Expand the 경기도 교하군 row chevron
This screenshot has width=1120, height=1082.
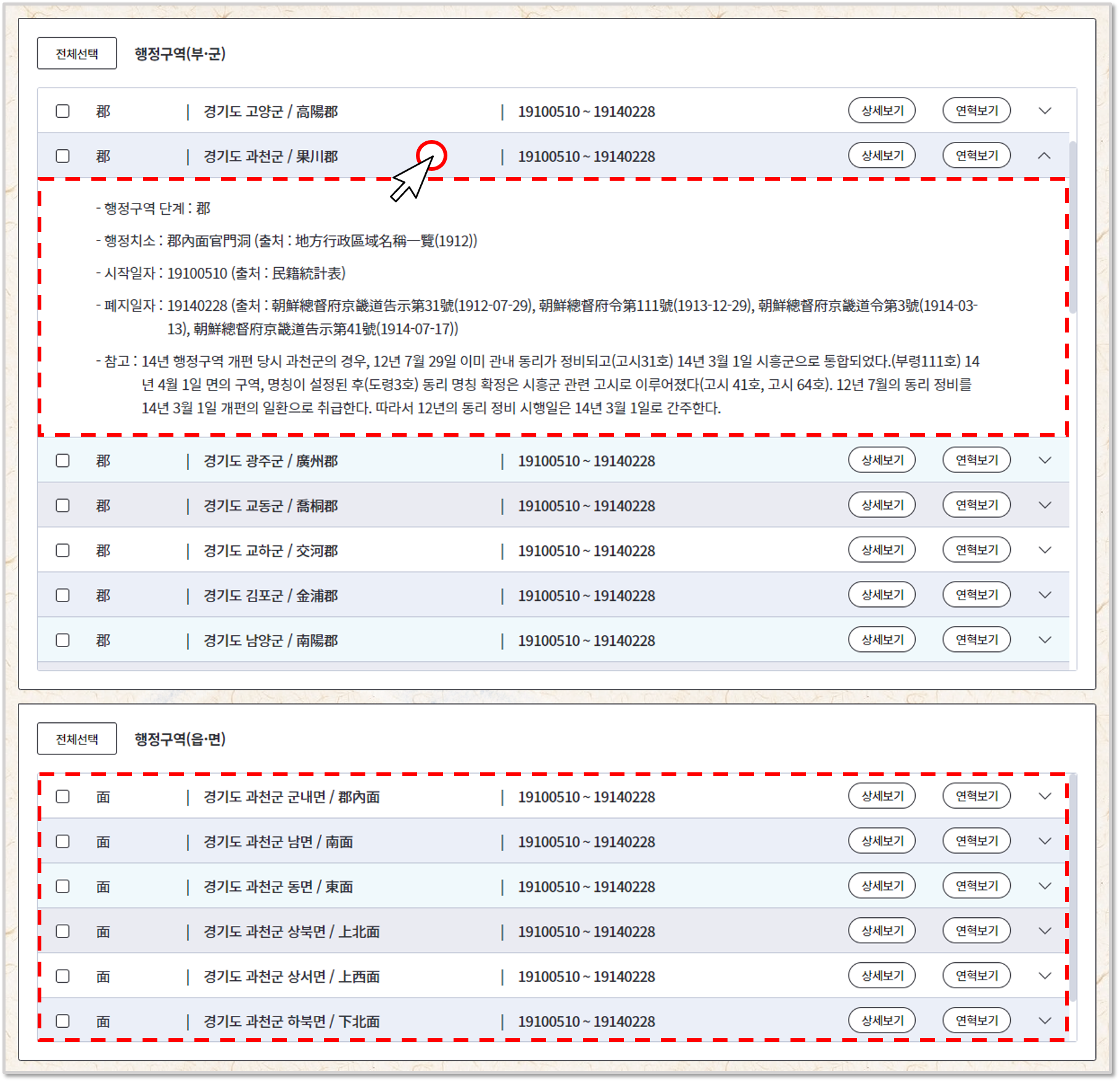[1045, 550]
